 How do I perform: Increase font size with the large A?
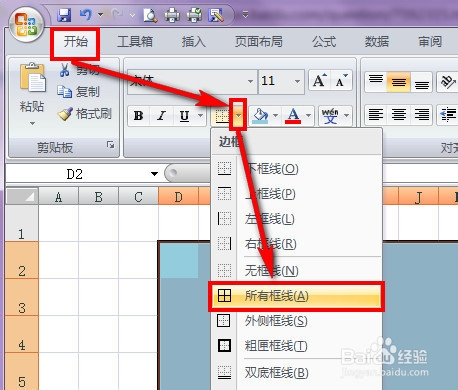click(319, 80)
